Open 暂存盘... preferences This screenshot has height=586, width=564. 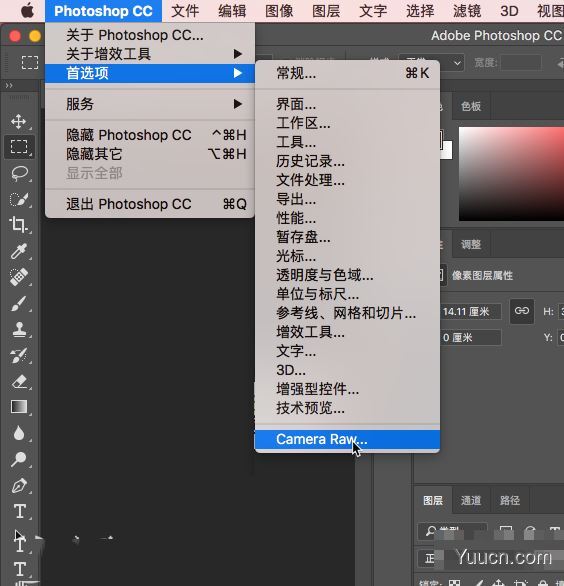[347, 237]
